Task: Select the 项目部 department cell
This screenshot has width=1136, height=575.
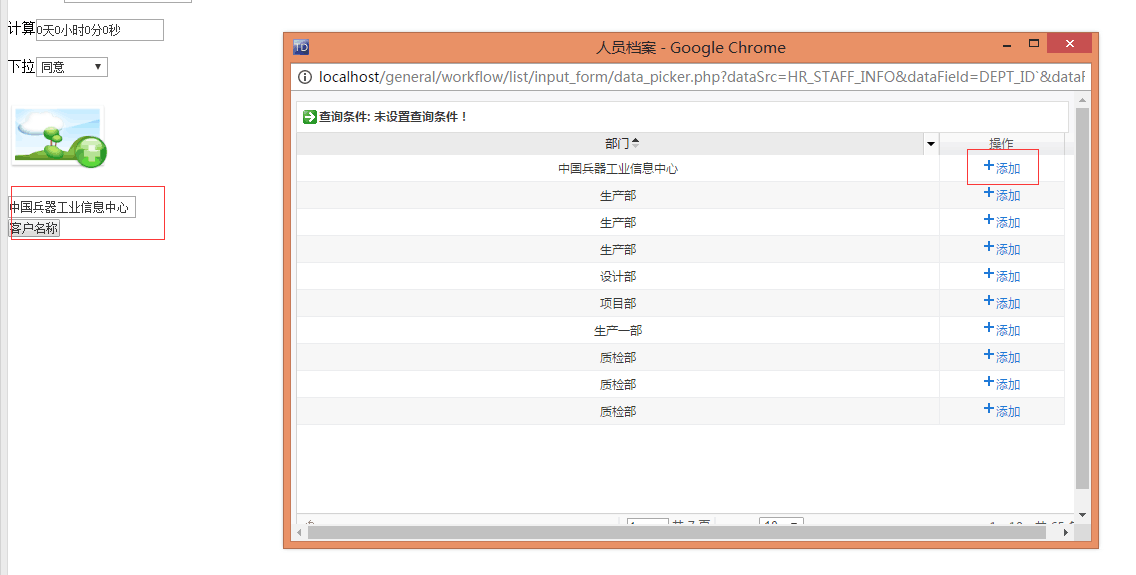Action: click(x=618, y=303)
